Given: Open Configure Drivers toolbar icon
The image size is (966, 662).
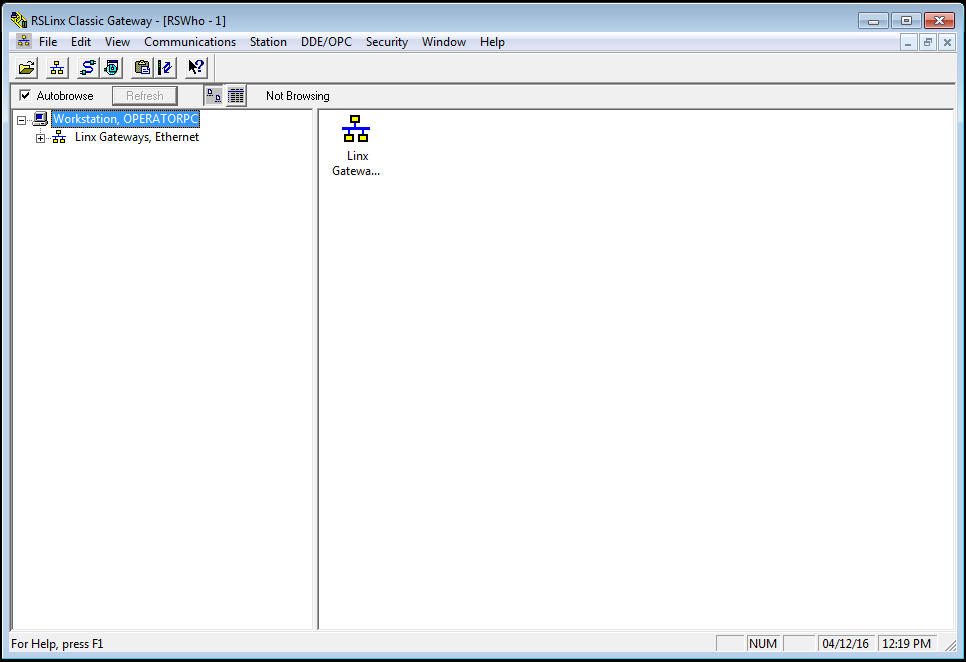Looking at the screenshot, I should click(x=87, y=68).
